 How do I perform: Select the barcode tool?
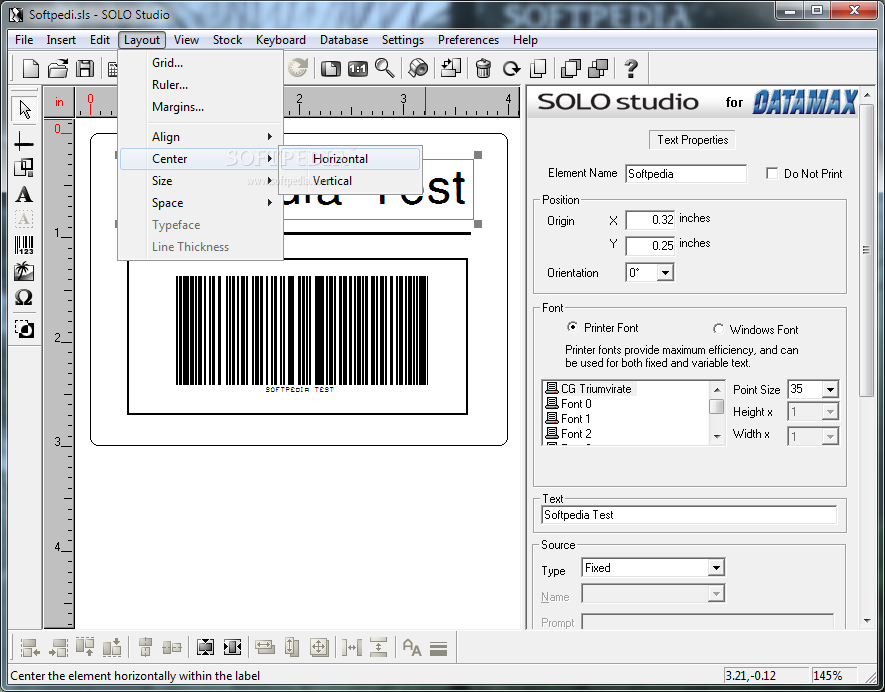click(x=24, y=246)
